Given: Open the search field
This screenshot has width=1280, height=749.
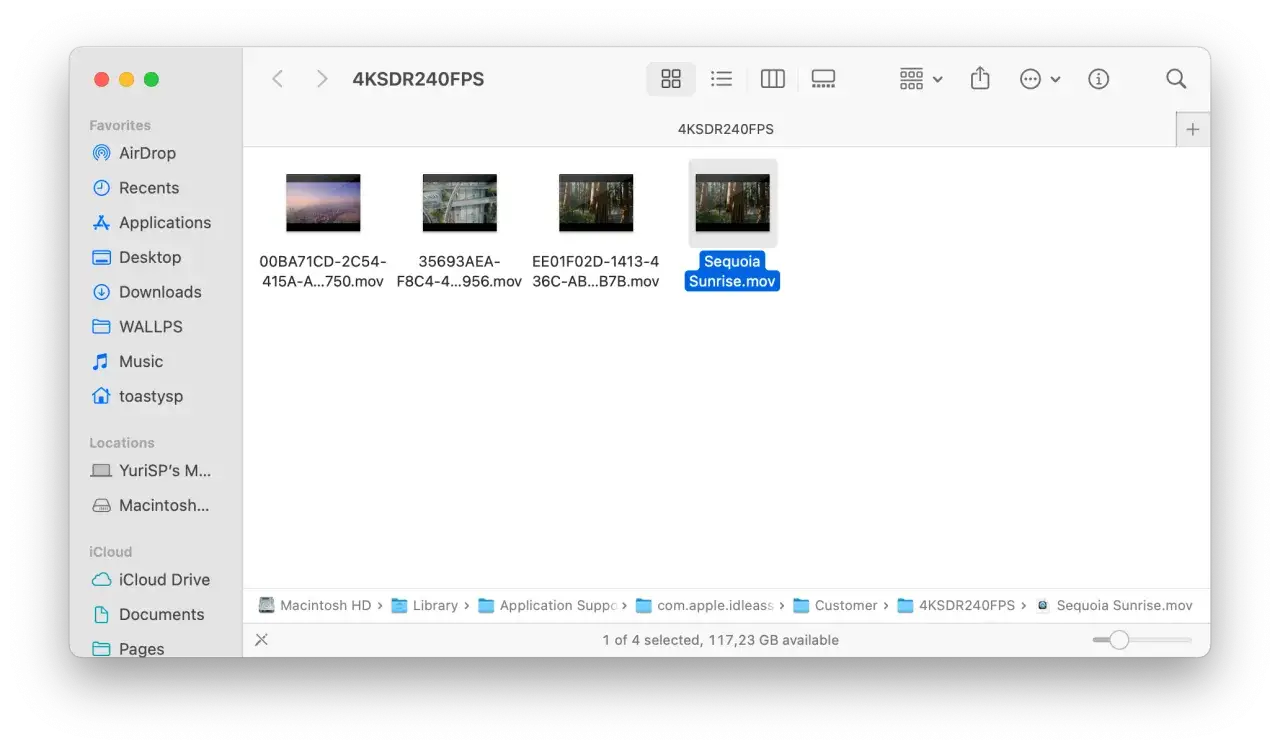Looking at the screenshot, I should point(1175,78).
